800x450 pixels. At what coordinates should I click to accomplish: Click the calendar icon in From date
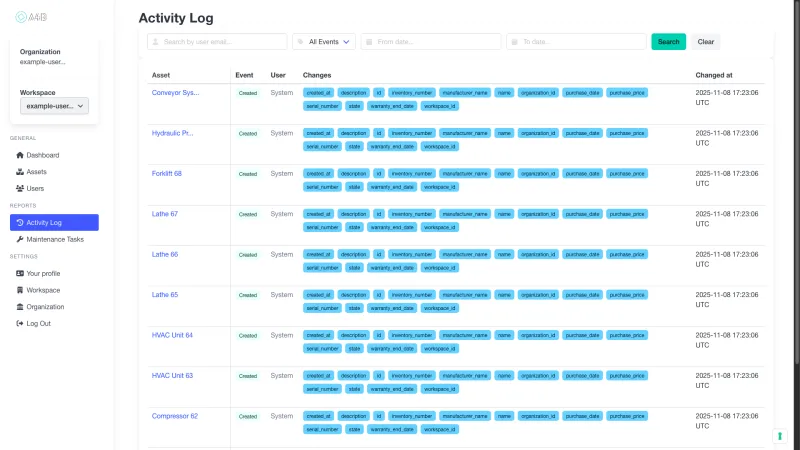click(369, 42)
